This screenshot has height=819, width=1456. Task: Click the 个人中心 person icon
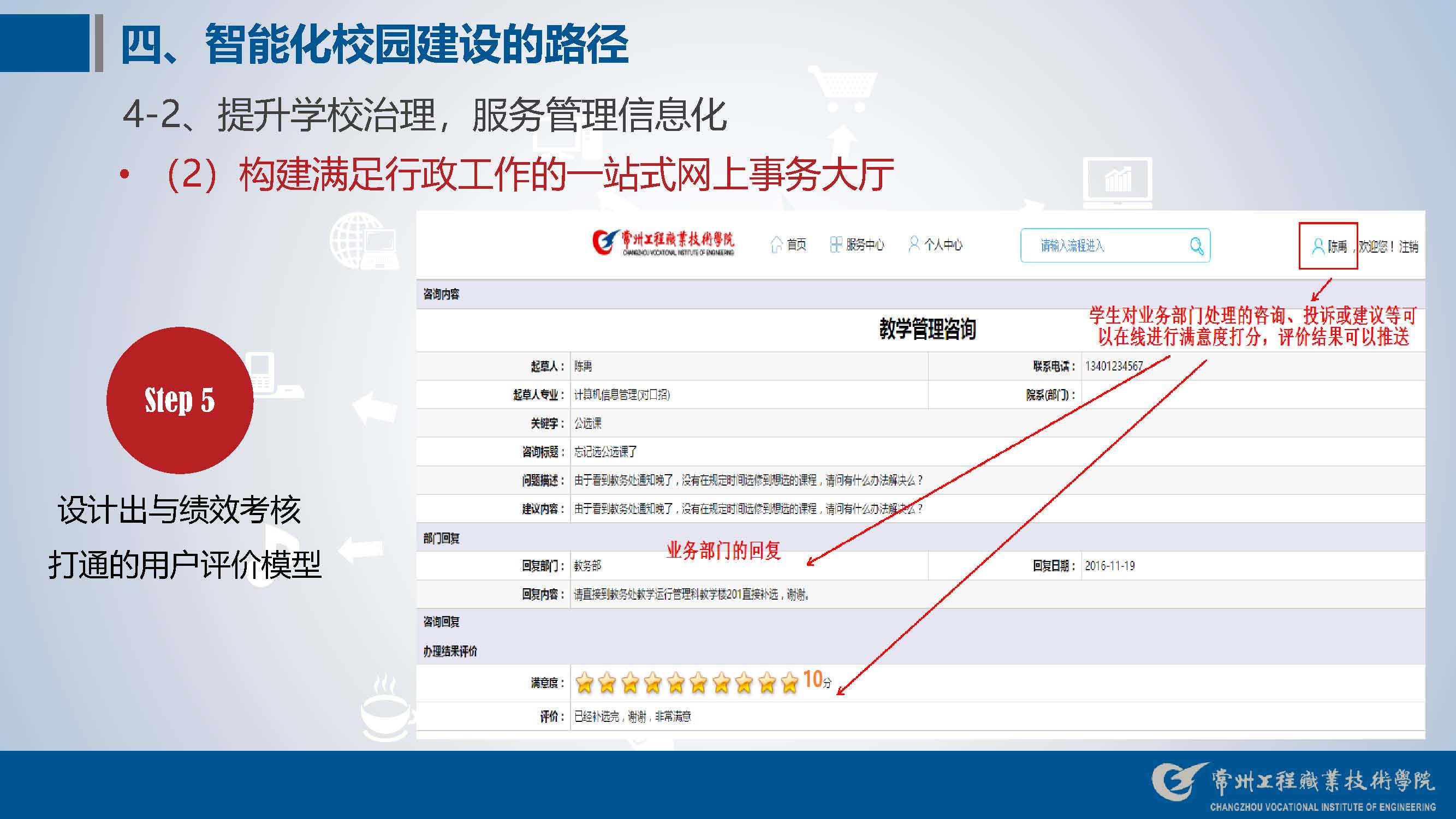pos(913,244)
